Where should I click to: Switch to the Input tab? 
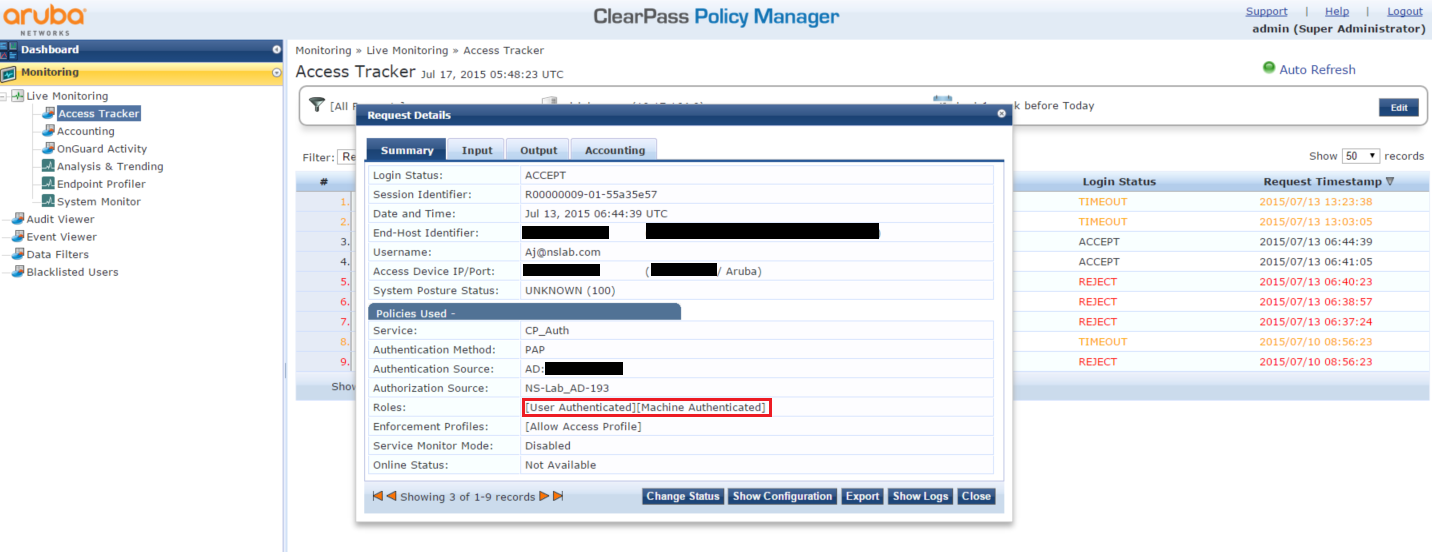[x=477, y=150]
